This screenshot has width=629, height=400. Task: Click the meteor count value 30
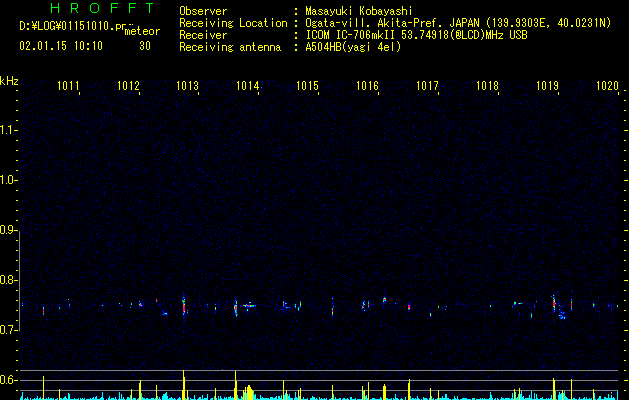[x=145, y=46]
